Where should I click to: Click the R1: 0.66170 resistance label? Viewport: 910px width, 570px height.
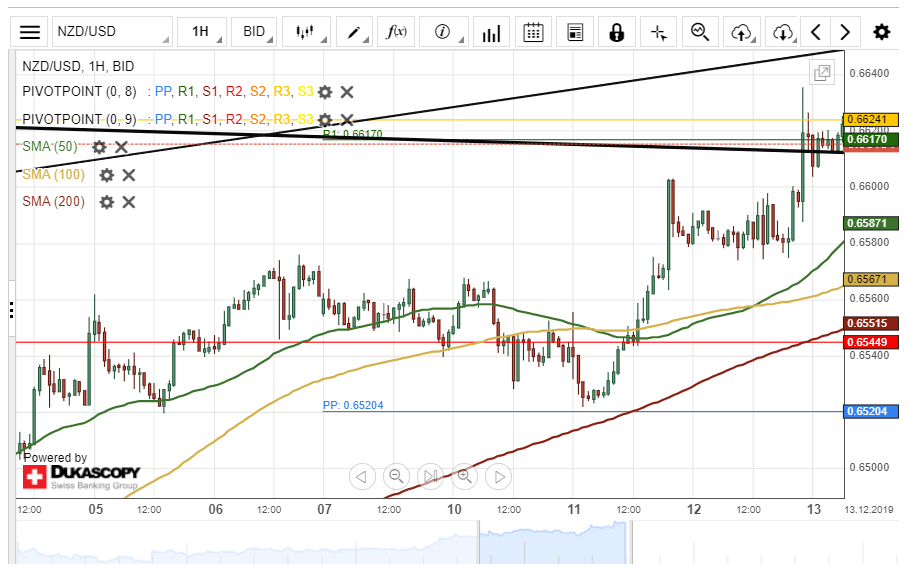click(x=353, y=134)
